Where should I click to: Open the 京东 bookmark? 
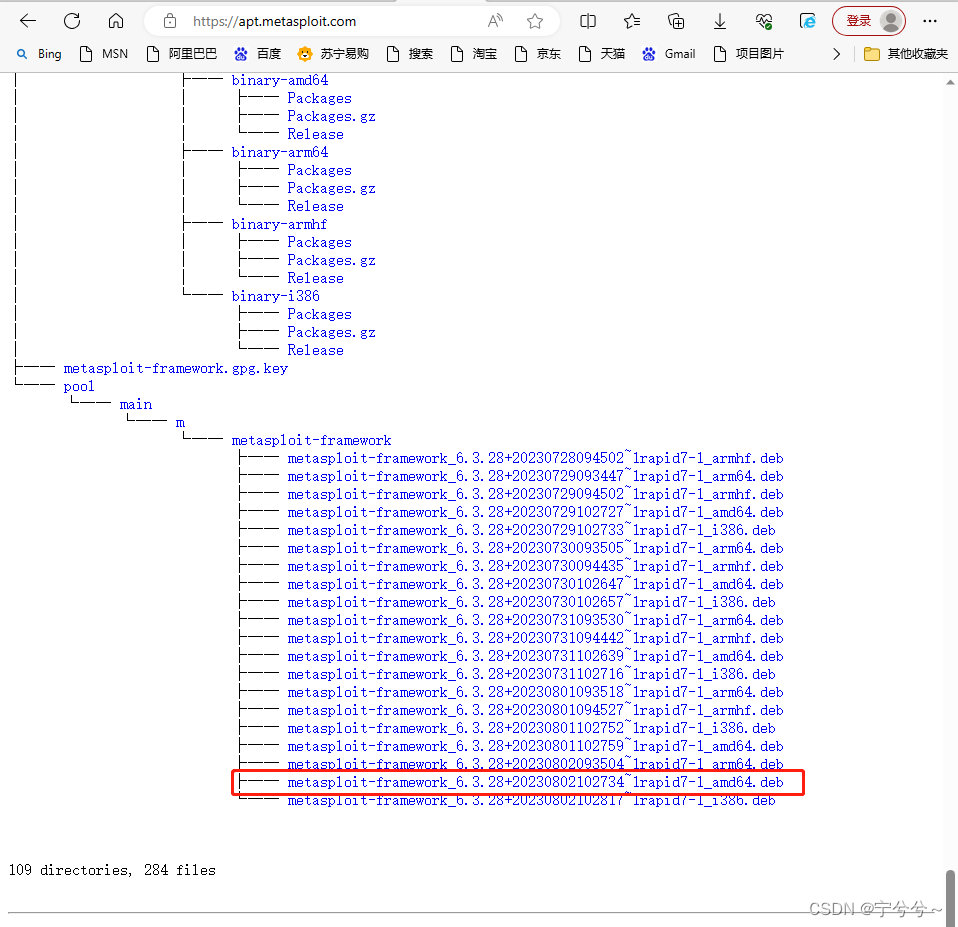tap(538, 54)
